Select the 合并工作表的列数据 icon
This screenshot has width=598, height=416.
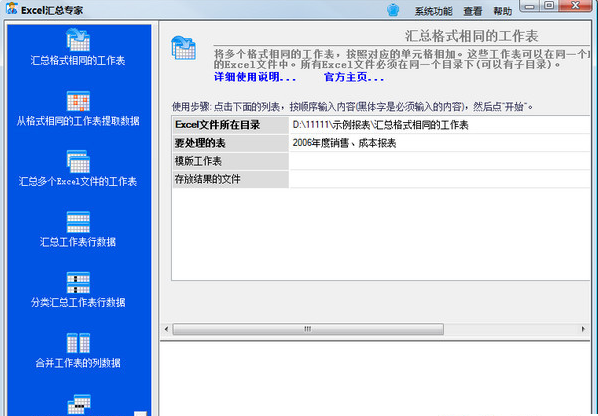pyautogui.click(x=78, y=343)
